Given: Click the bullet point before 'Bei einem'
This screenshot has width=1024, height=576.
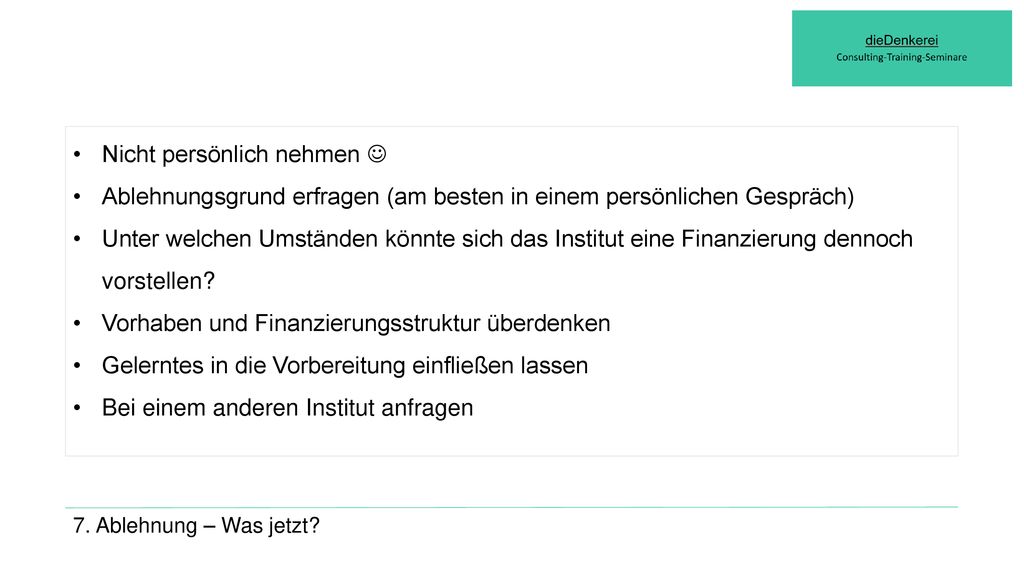Looking at the screenshot, I should [x=77, y=408].
